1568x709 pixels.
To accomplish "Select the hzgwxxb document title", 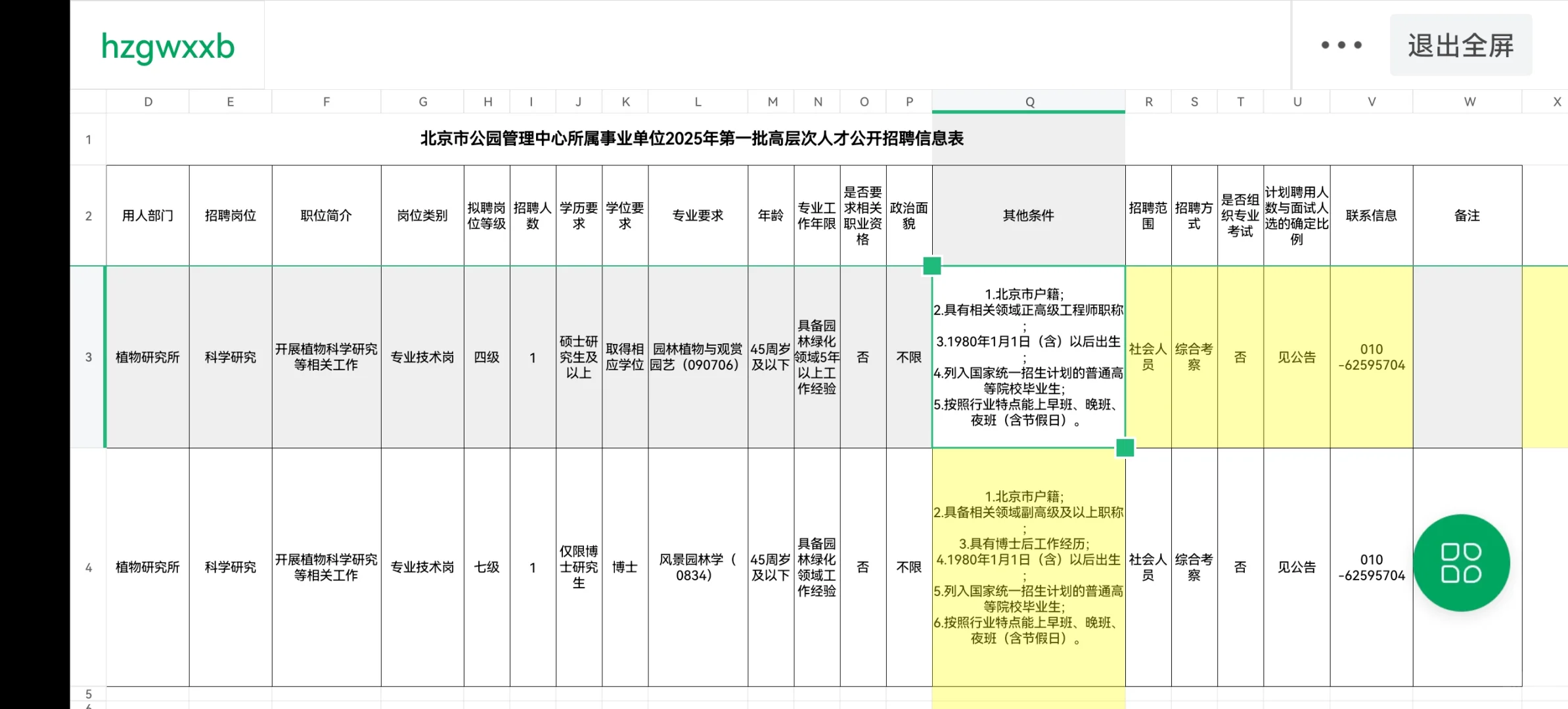I will [x=168, y=47].
